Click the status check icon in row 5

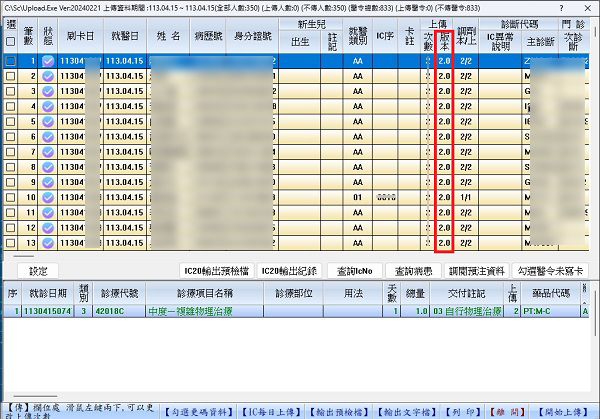pos(48,121)
